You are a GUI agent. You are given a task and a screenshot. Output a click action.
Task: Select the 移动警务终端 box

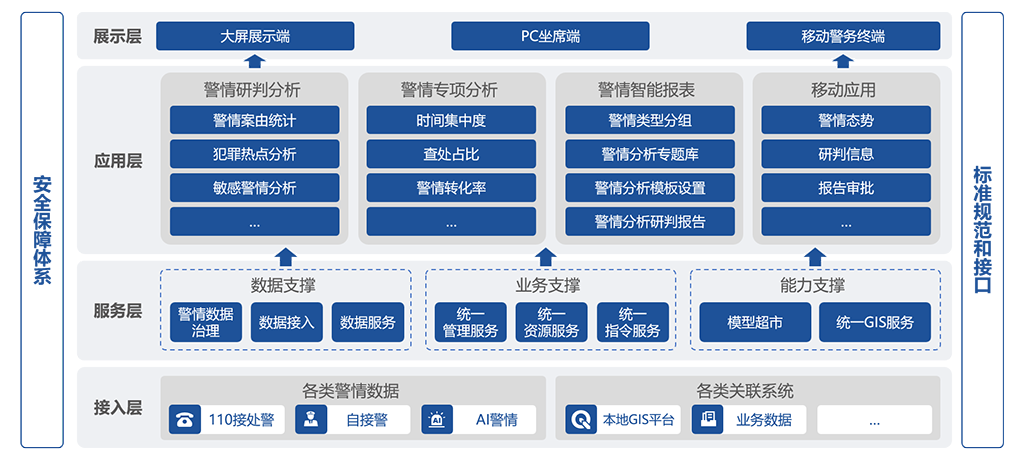tap(843, 36)
